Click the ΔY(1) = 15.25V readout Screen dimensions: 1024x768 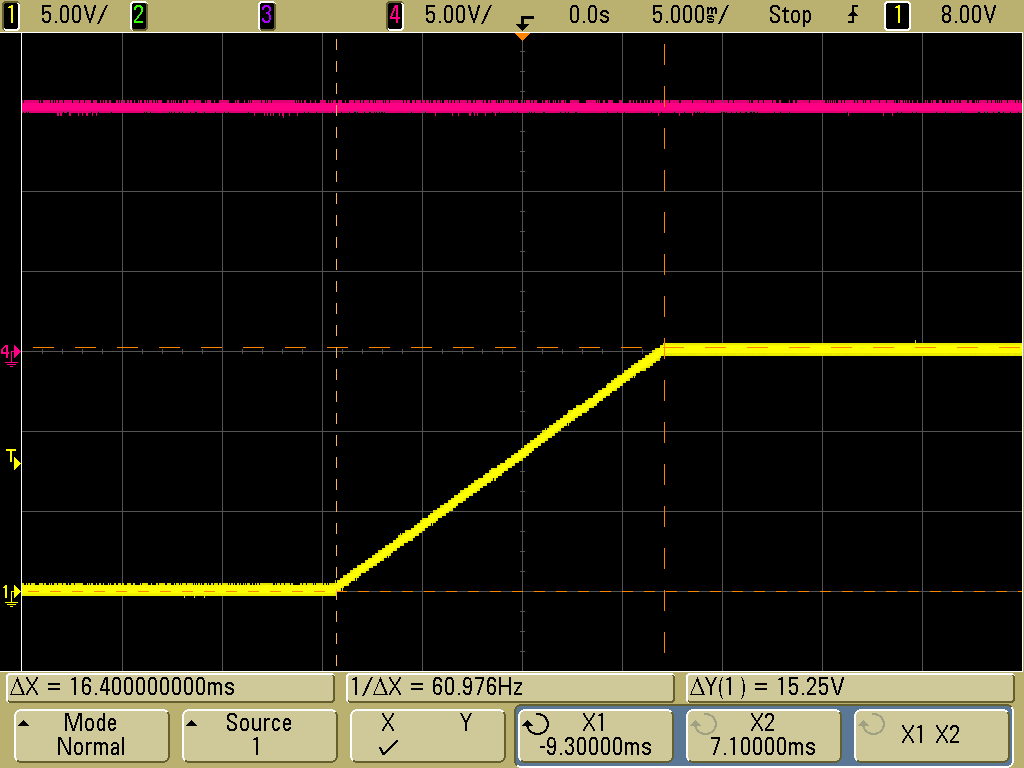(850, 688)
